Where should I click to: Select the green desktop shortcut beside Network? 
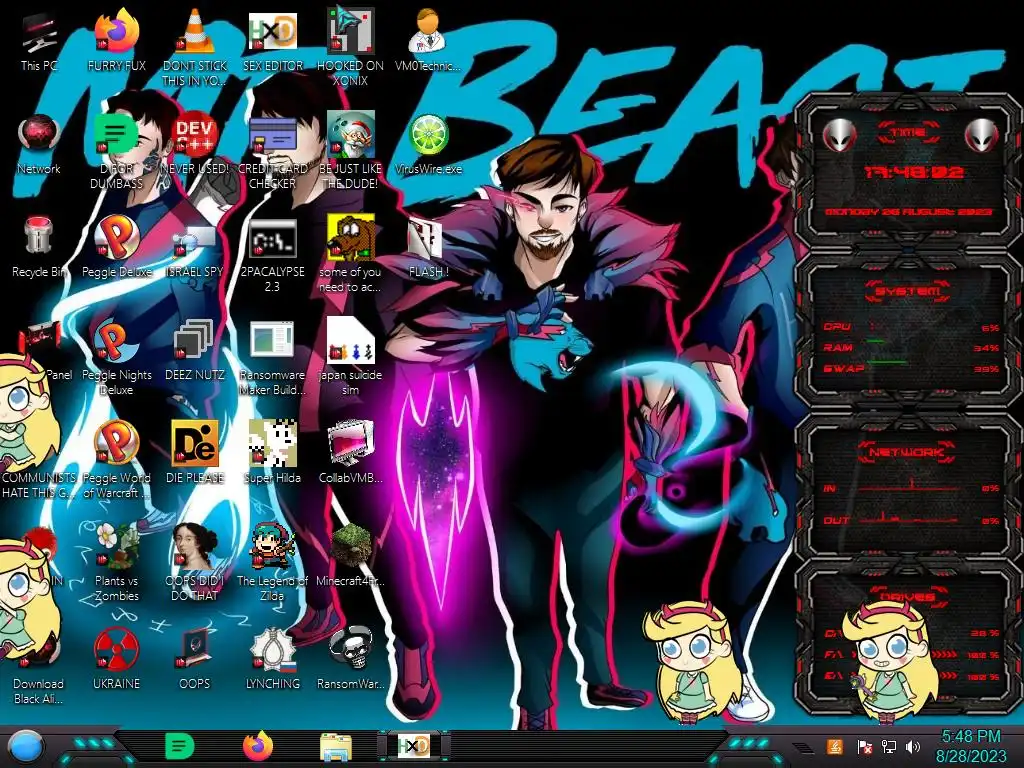[116, 136]
